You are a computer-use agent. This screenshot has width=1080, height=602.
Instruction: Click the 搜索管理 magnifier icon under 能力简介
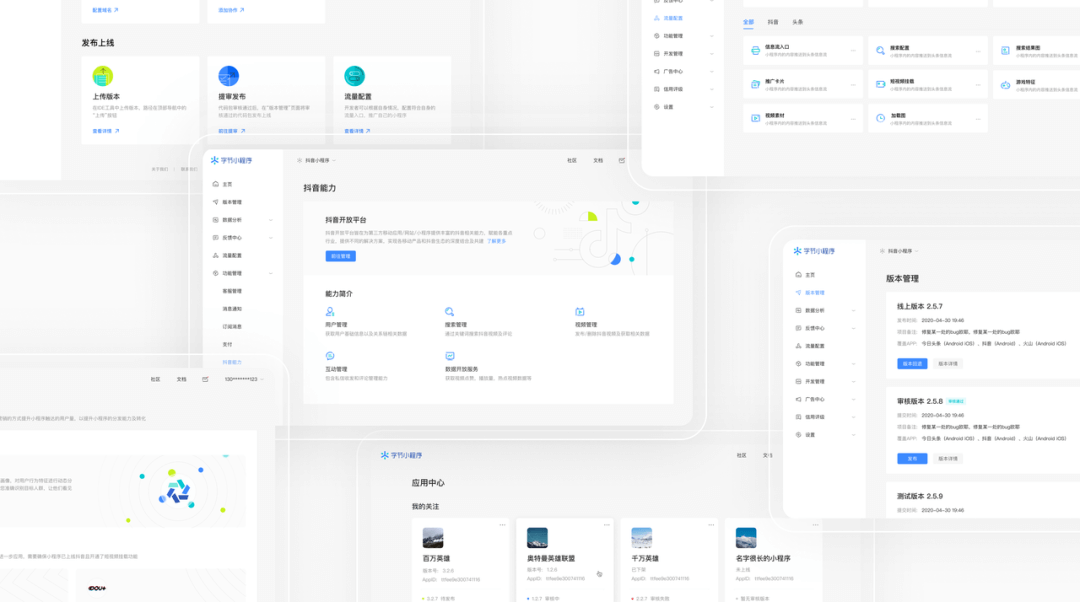pyautogui.click(x=449, y=312)
